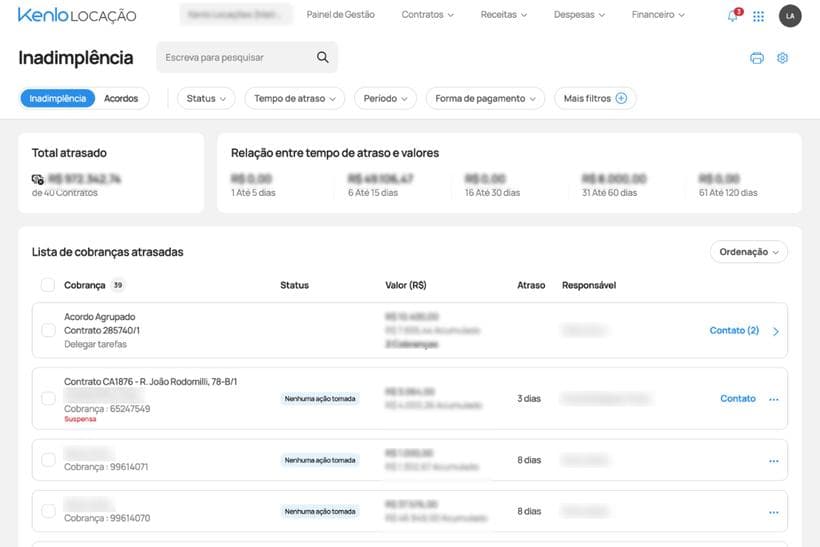Viewport: 820px width, 547px height.
Task: Click the 16 Até 30 dias bucket
Action: click(x=492, y=185)
